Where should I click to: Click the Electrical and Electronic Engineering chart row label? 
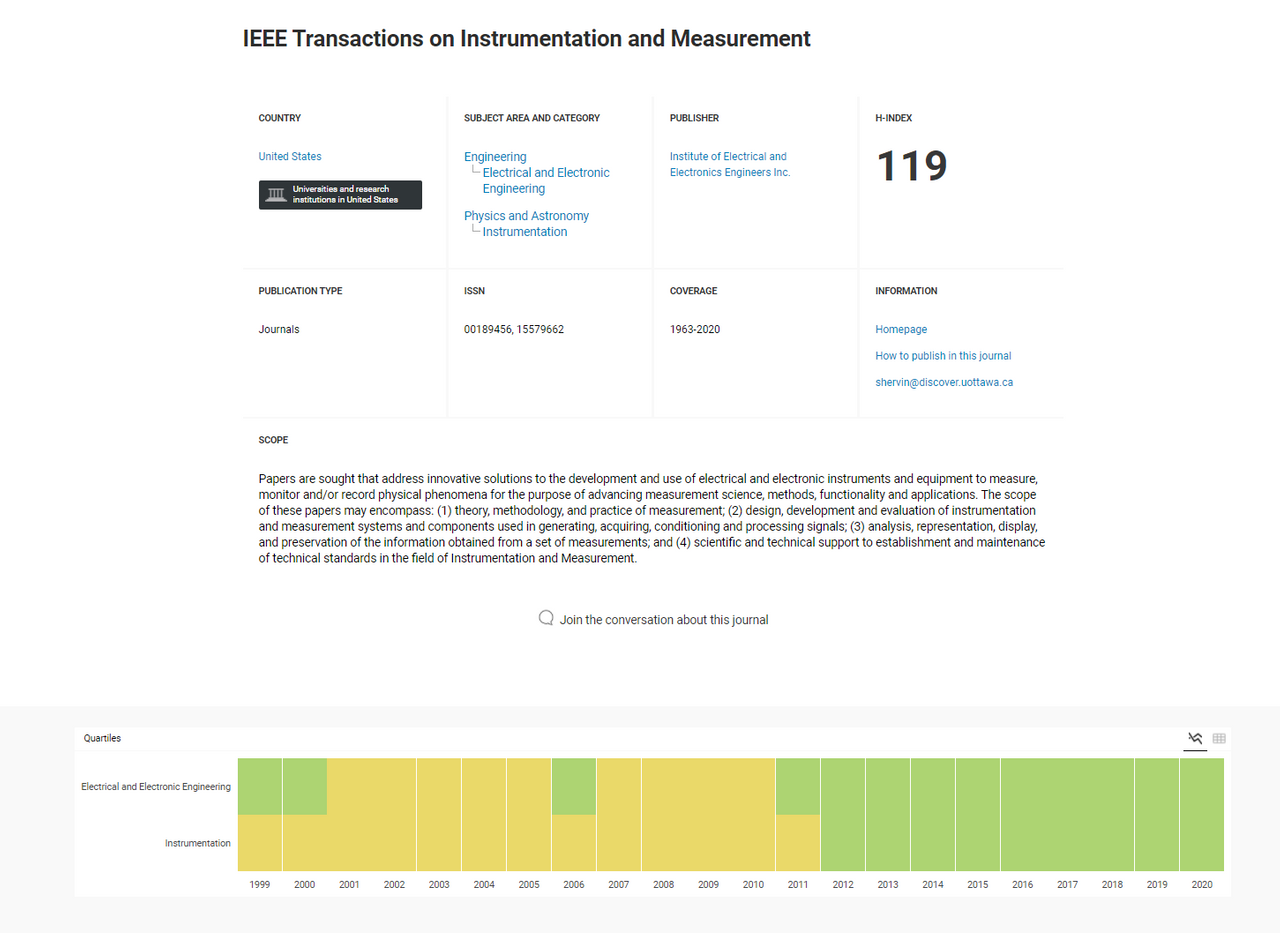tap(156, 787)
